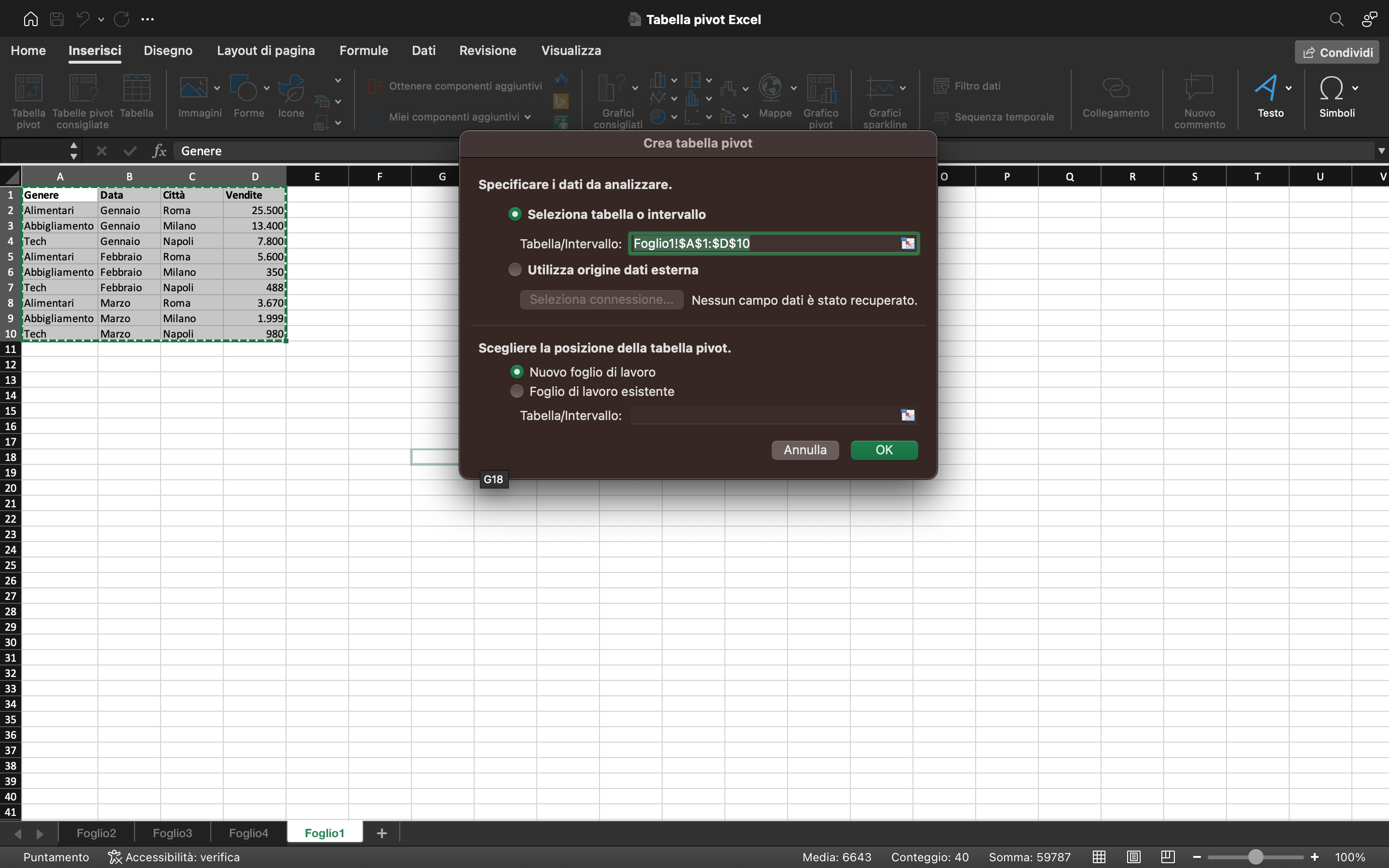Screen dimensions: 1389x868
Task: Open Tabelle pivot consigliate
Action: 82,100
